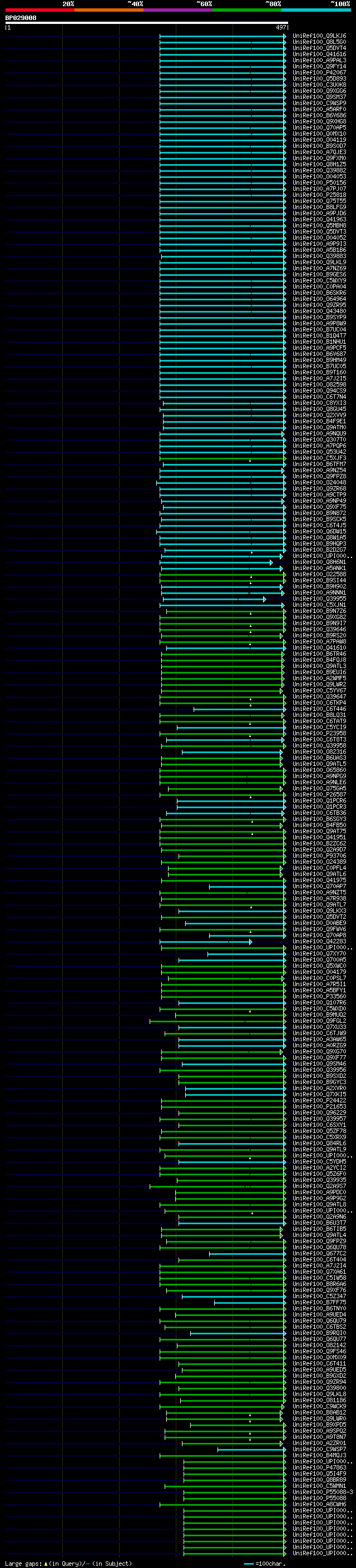Select the UniRef100_Q41610 label
Viewport: 356px width, 1568px height.
[x=319, y=647]
